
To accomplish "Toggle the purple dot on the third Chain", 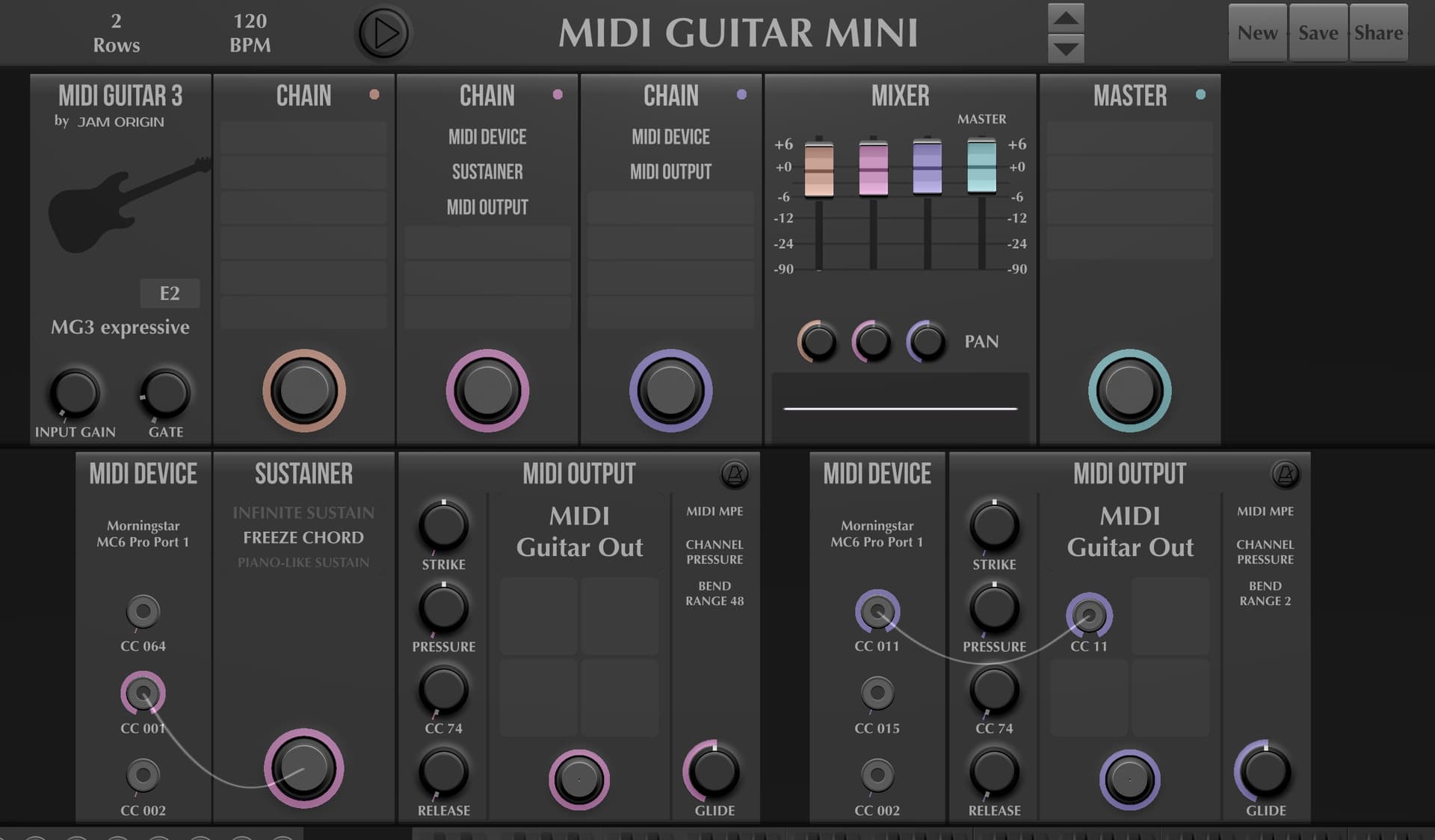I will (741, 94).
